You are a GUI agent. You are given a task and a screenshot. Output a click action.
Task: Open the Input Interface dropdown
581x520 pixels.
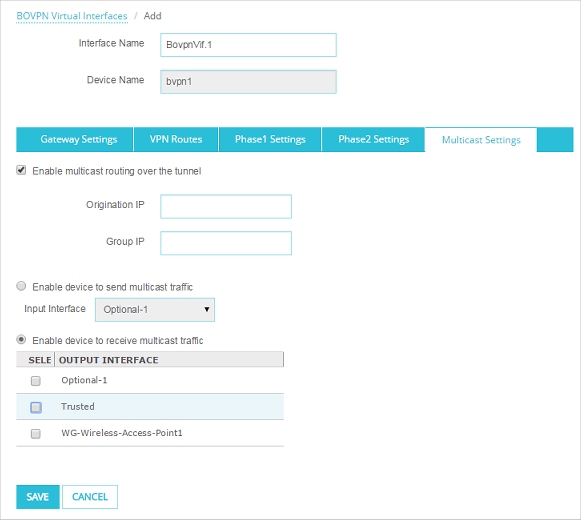[x=155, y=309]
